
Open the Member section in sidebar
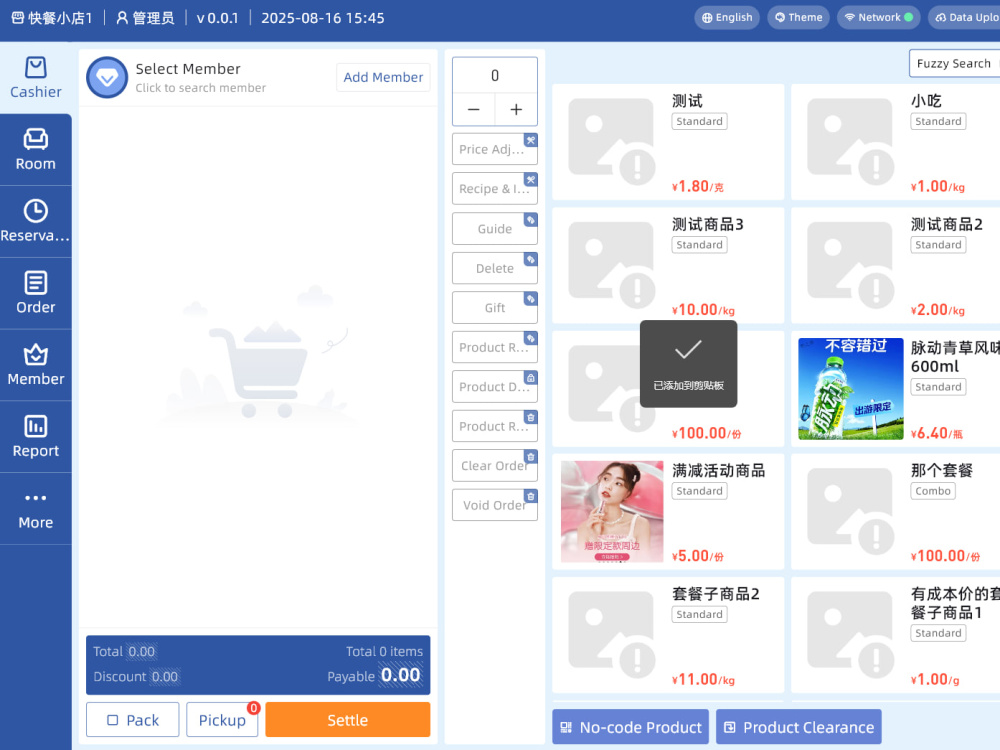[x=36, y=365]
